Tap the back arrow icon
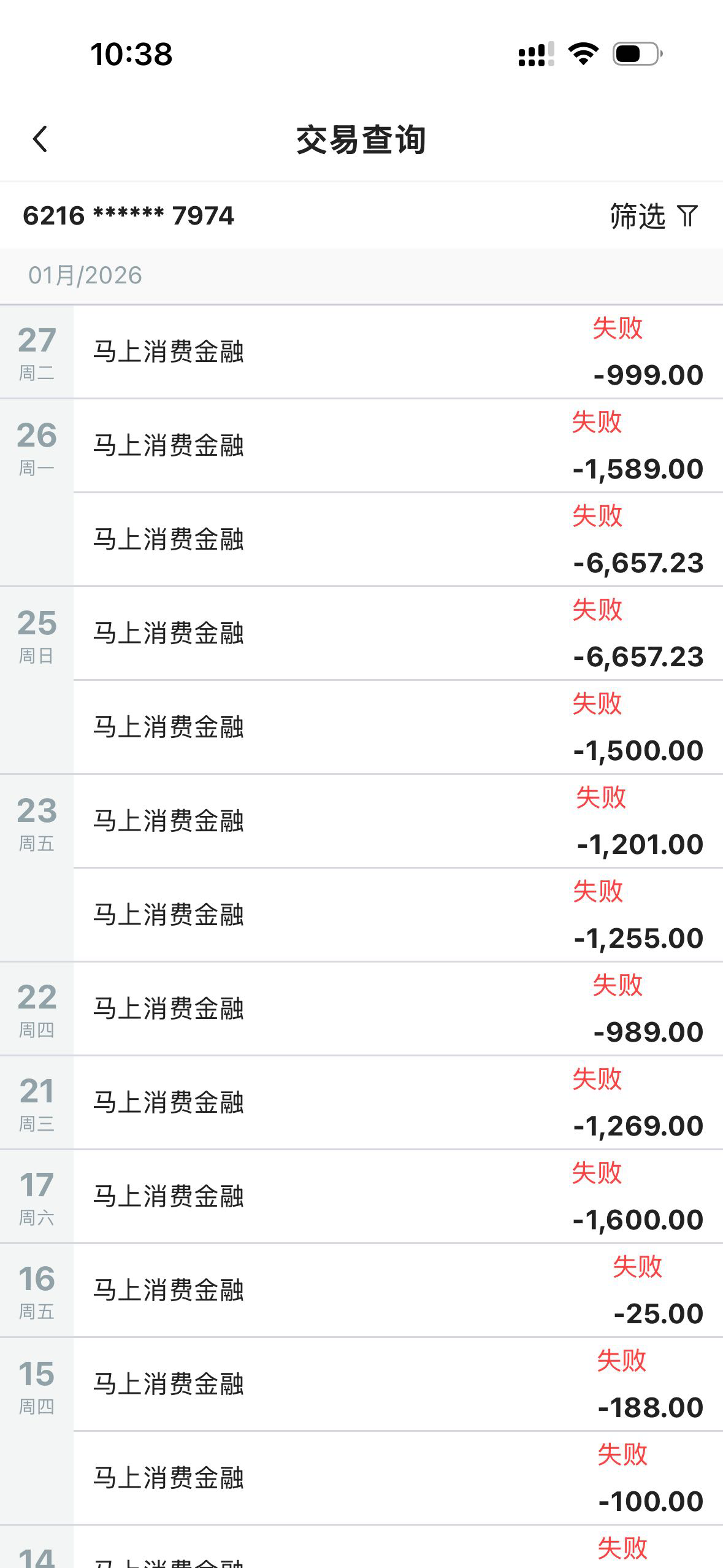This screenshot has height=1568, width=723. 40,139
